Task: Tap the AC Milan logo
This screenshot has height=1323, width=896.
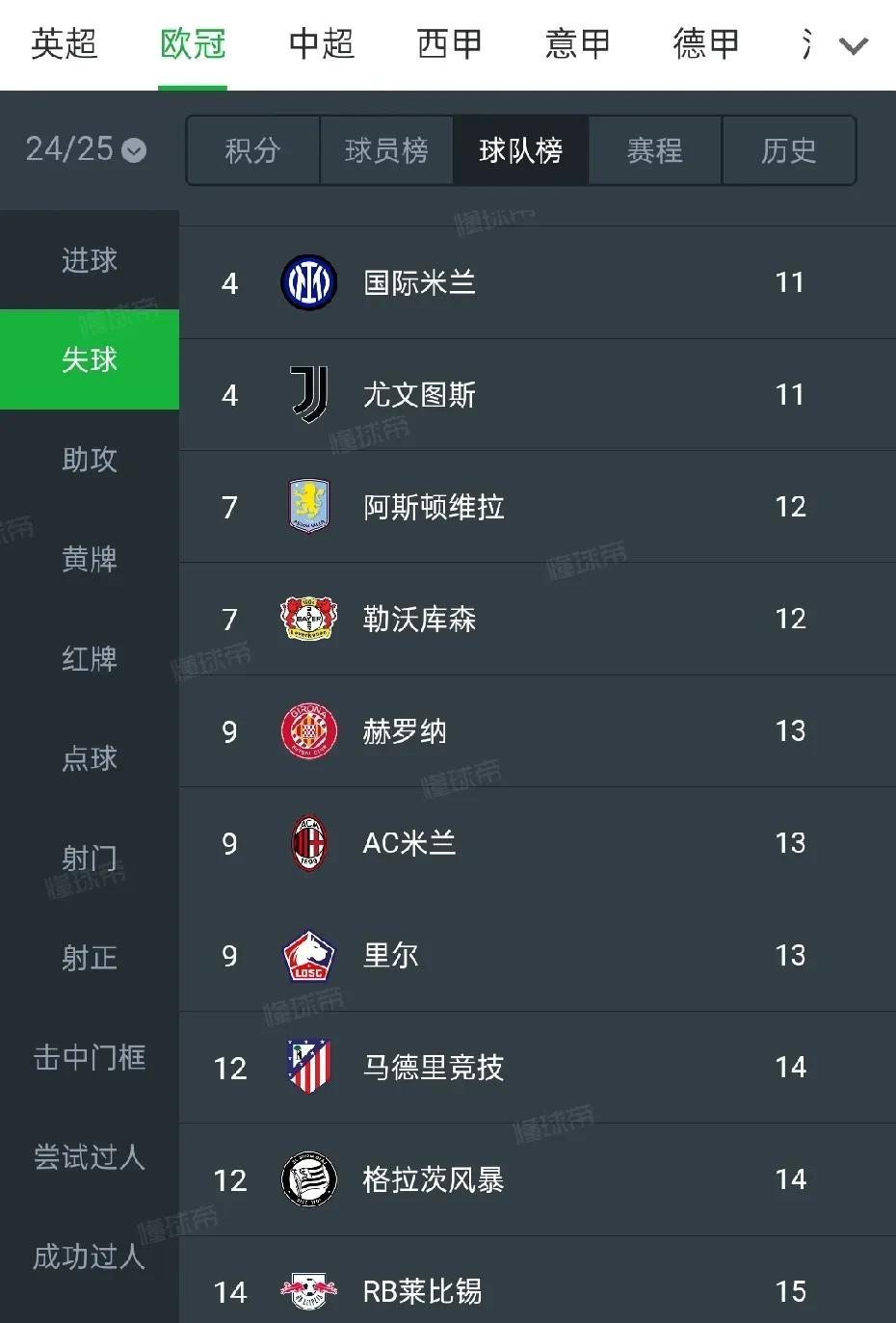Action: 308,843
